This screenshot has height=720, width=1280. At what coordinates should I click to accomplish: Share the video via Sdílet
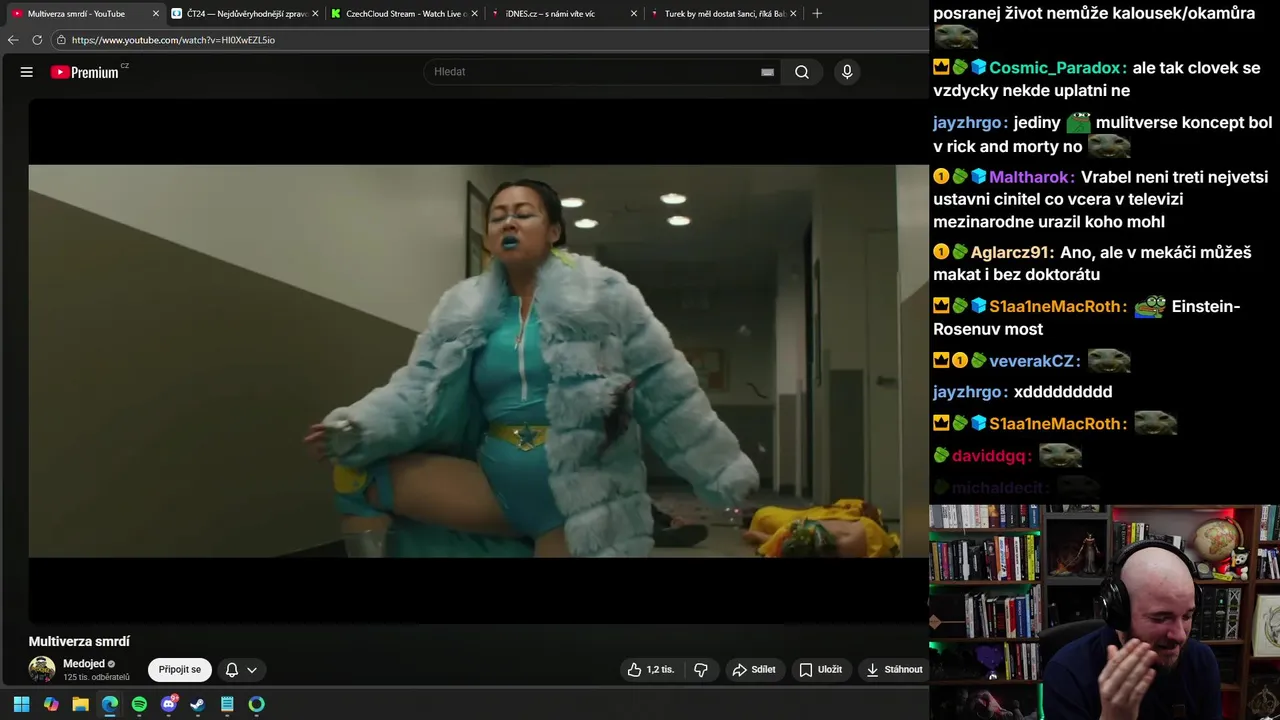coord(754,670)
